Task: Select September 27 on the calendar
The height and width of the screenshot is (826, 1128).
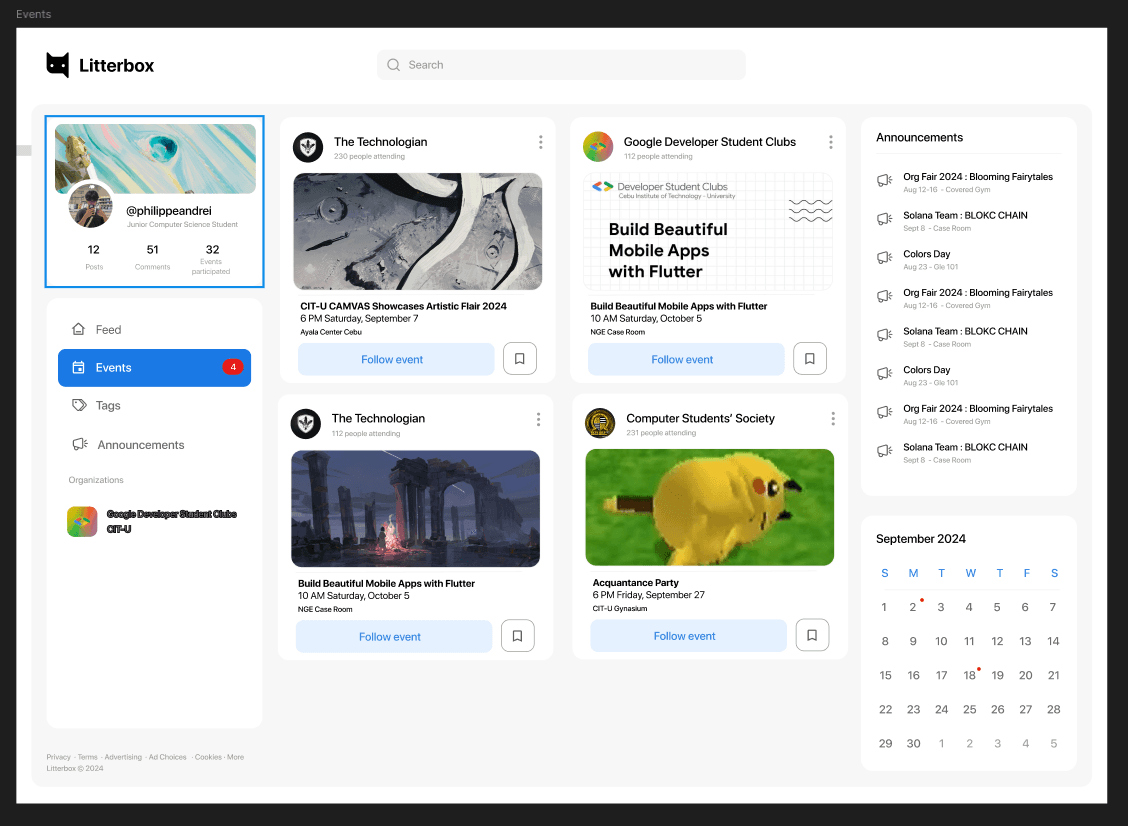Action: click(1026, 709)
